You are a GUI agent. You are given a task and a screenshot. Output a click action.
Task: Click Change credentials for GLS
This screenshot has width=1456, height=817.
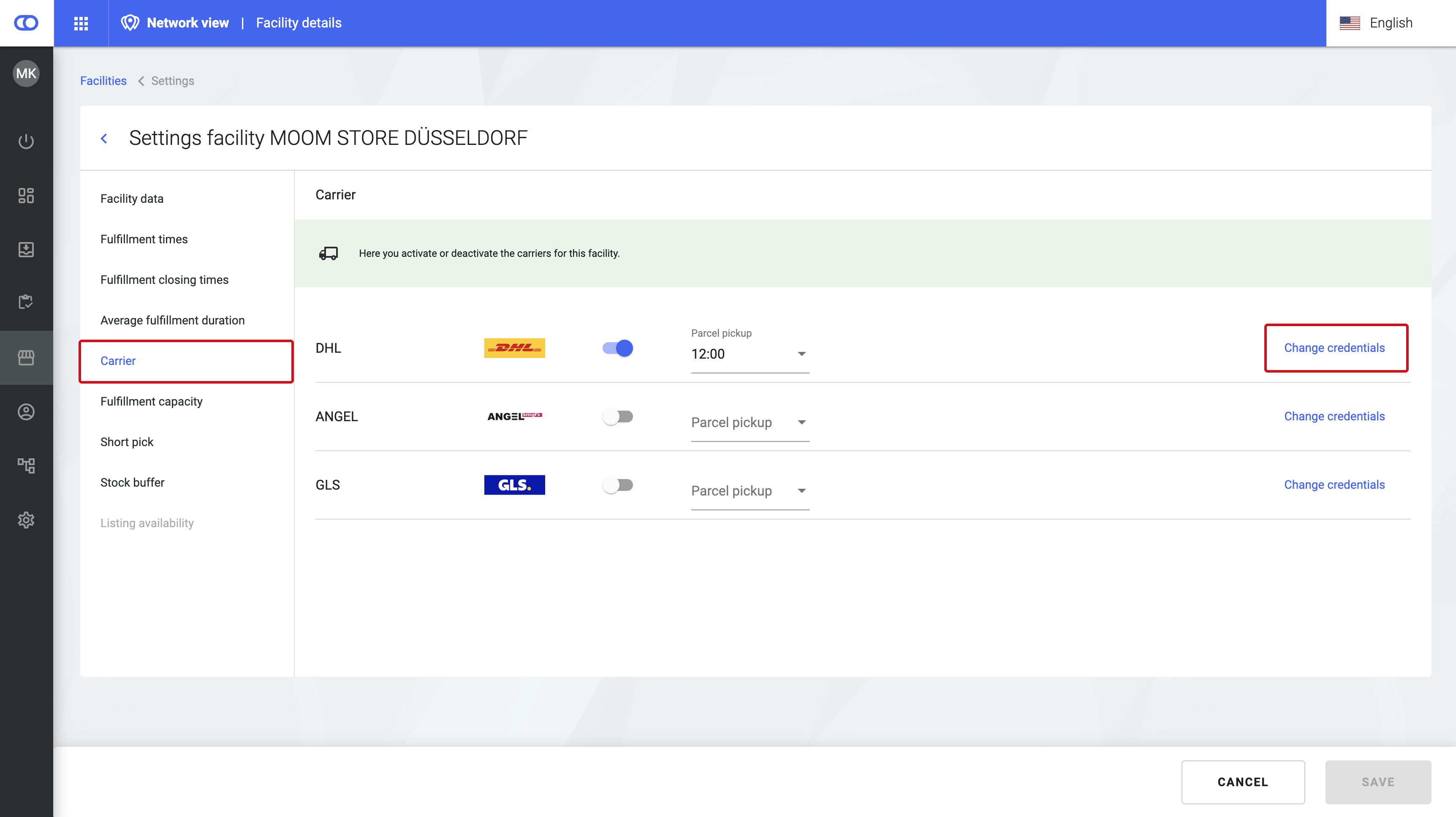[1334, 485]
